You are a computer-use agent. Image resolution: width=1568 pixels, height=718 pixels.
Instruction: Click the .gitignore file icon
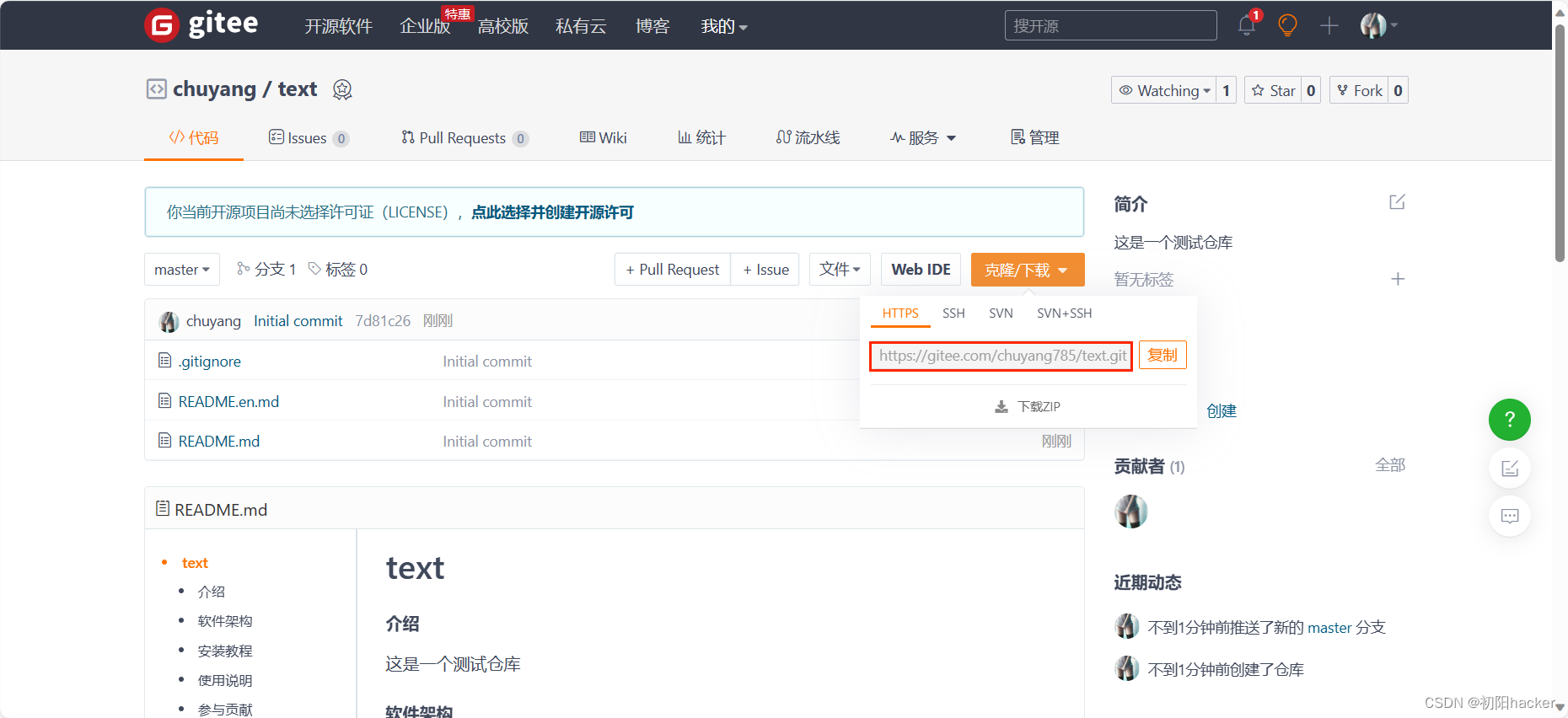coord(165,361)
